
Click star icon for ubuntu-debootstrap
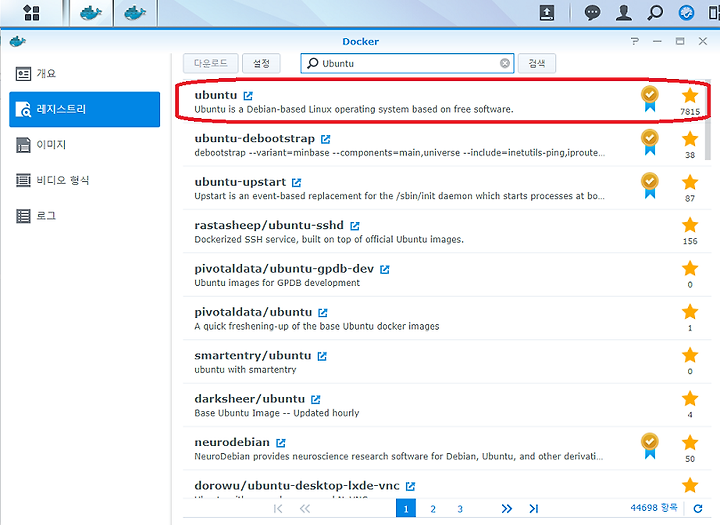point(690,139)
